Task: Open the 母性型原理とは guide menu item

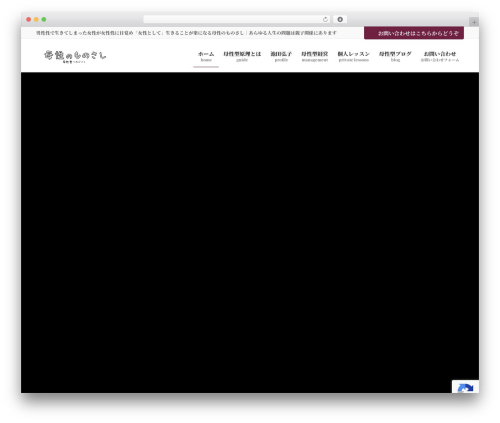Action: (x=242, y=56)
